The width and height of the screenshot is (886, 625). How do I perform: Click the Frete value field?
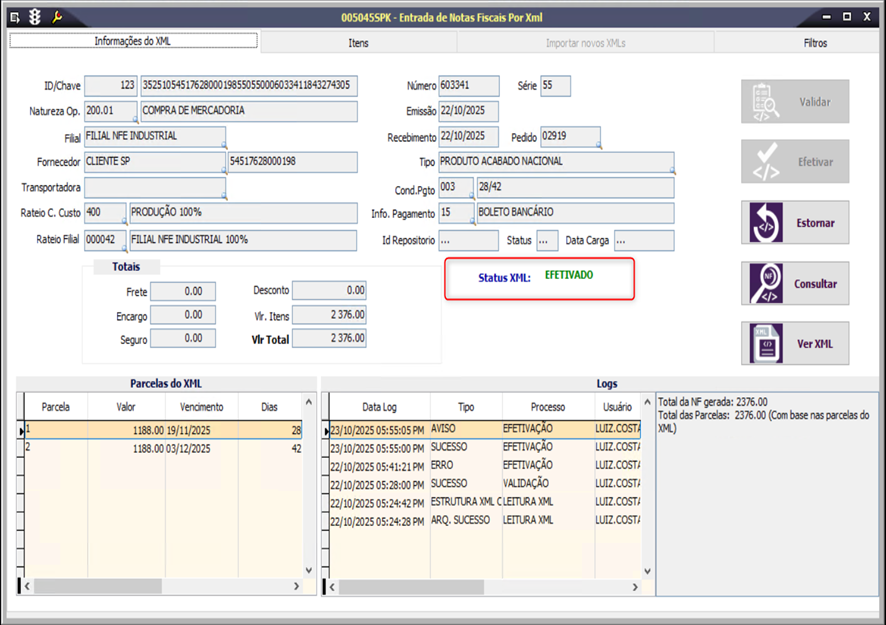click(183, 292)
